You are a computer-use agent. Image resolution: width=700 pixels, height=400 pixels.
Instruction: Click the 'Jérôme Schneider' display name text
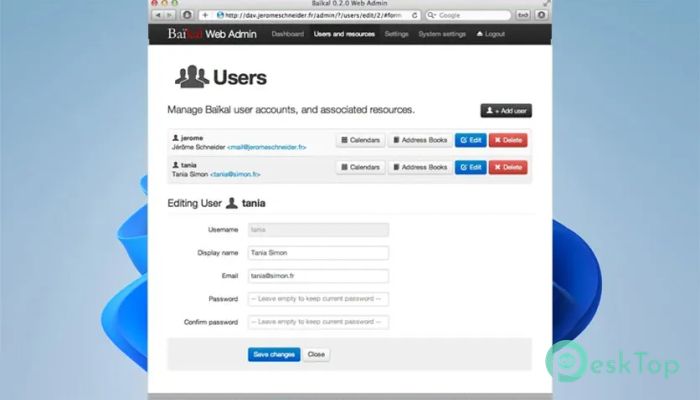[199, 147]
